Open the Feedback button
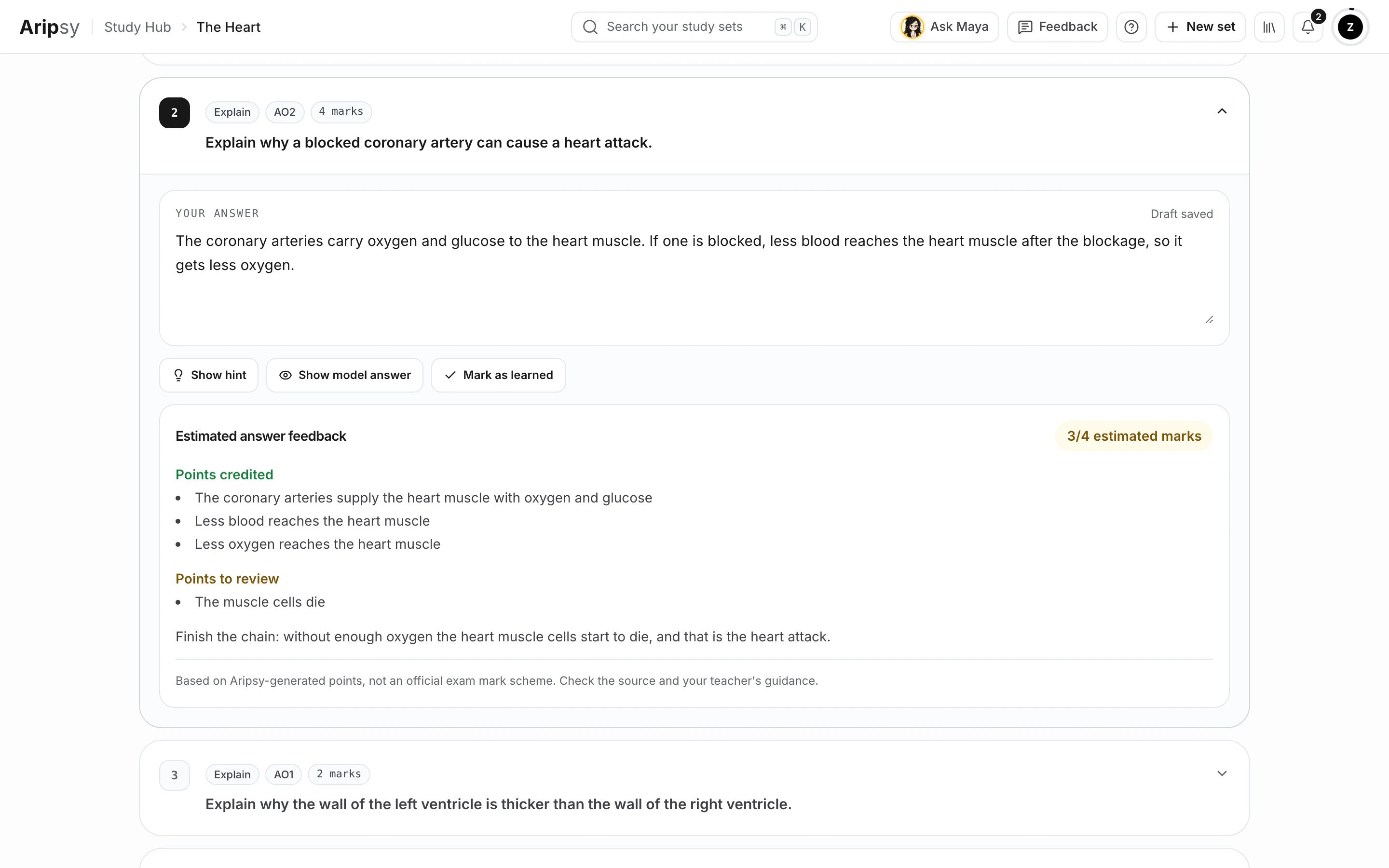This screenshot has height=868, width=1389. (1057, 27)
